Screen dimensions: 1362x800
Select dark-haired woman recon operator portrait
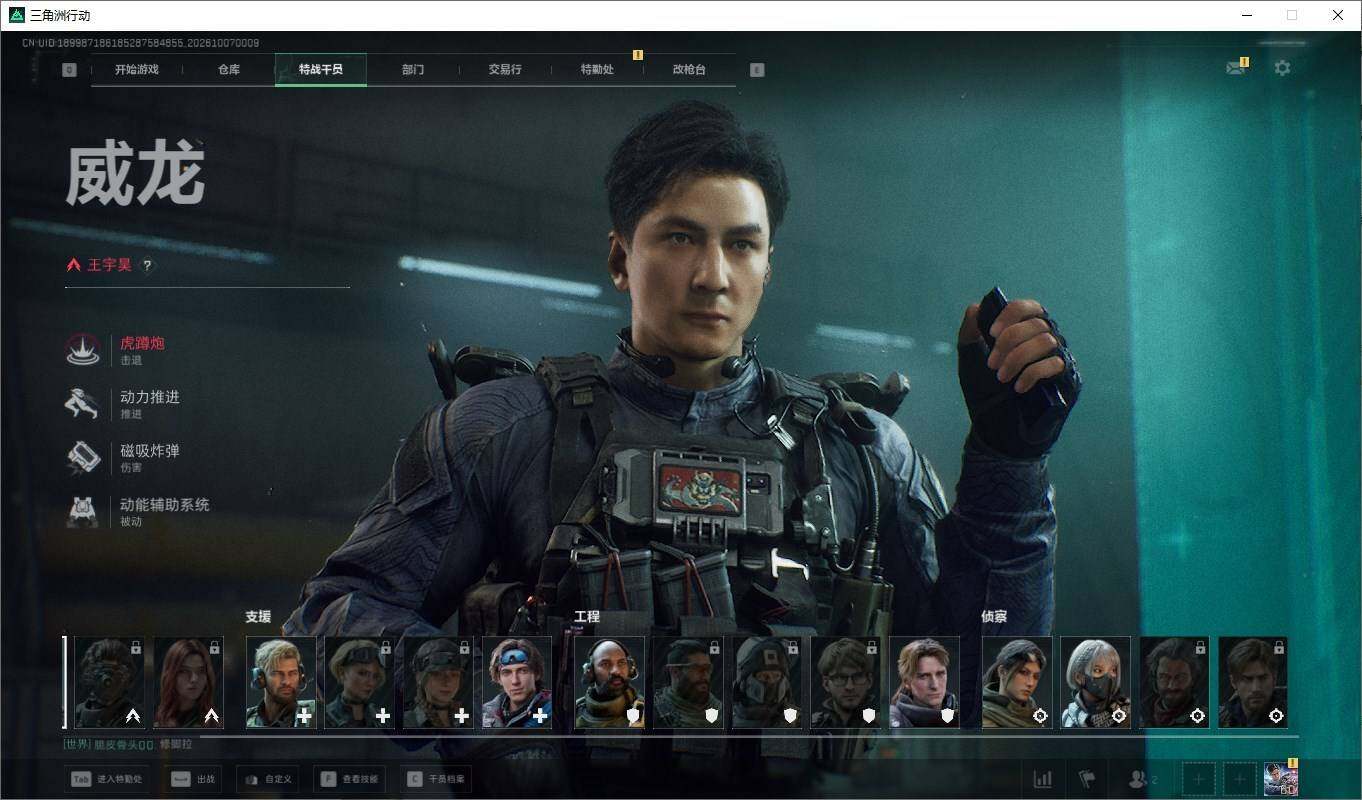point(1017,682)
